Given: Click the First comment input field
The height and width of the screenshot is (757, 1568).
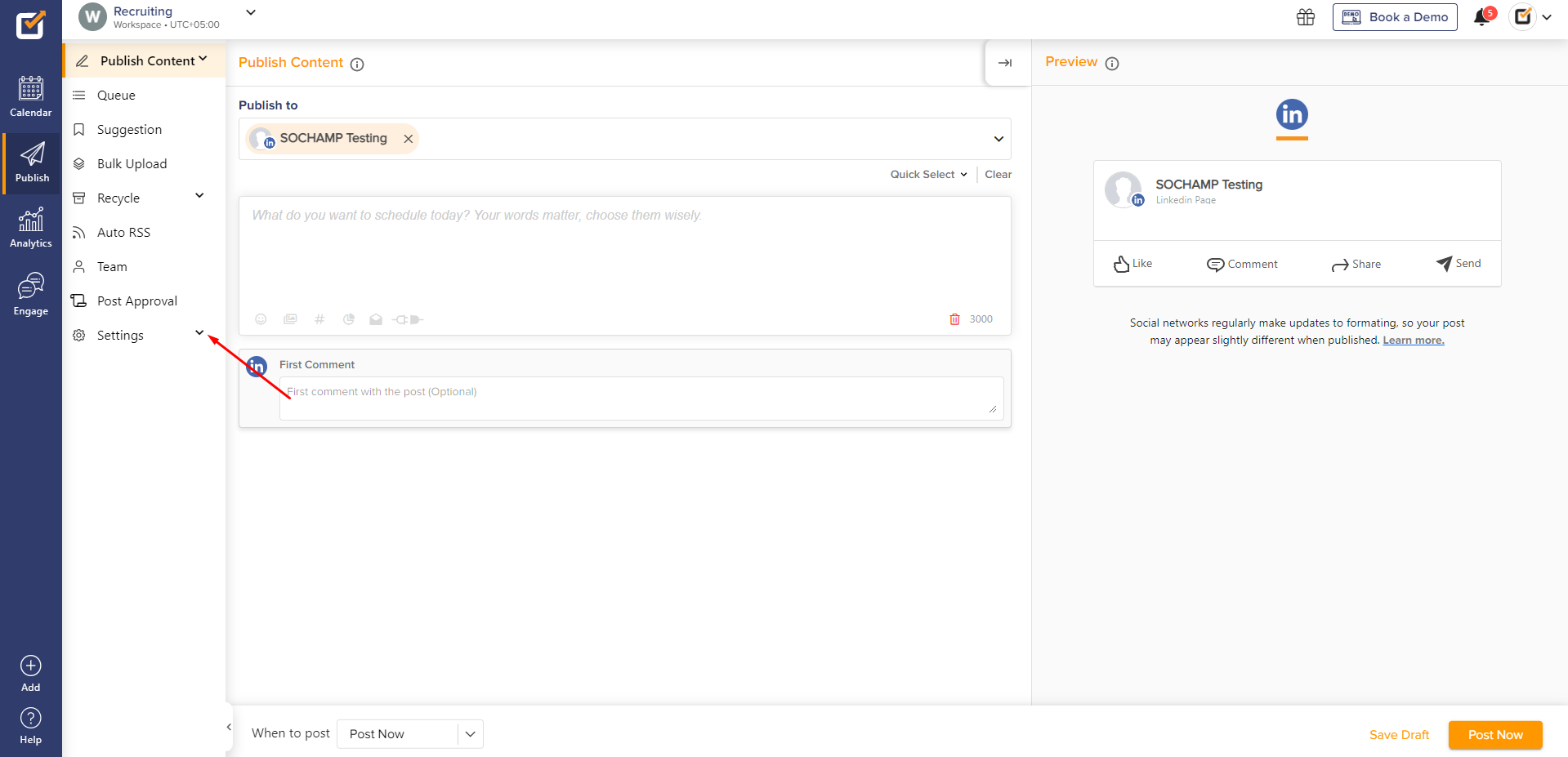Looking at the screenshot, I should click(641, 399).
